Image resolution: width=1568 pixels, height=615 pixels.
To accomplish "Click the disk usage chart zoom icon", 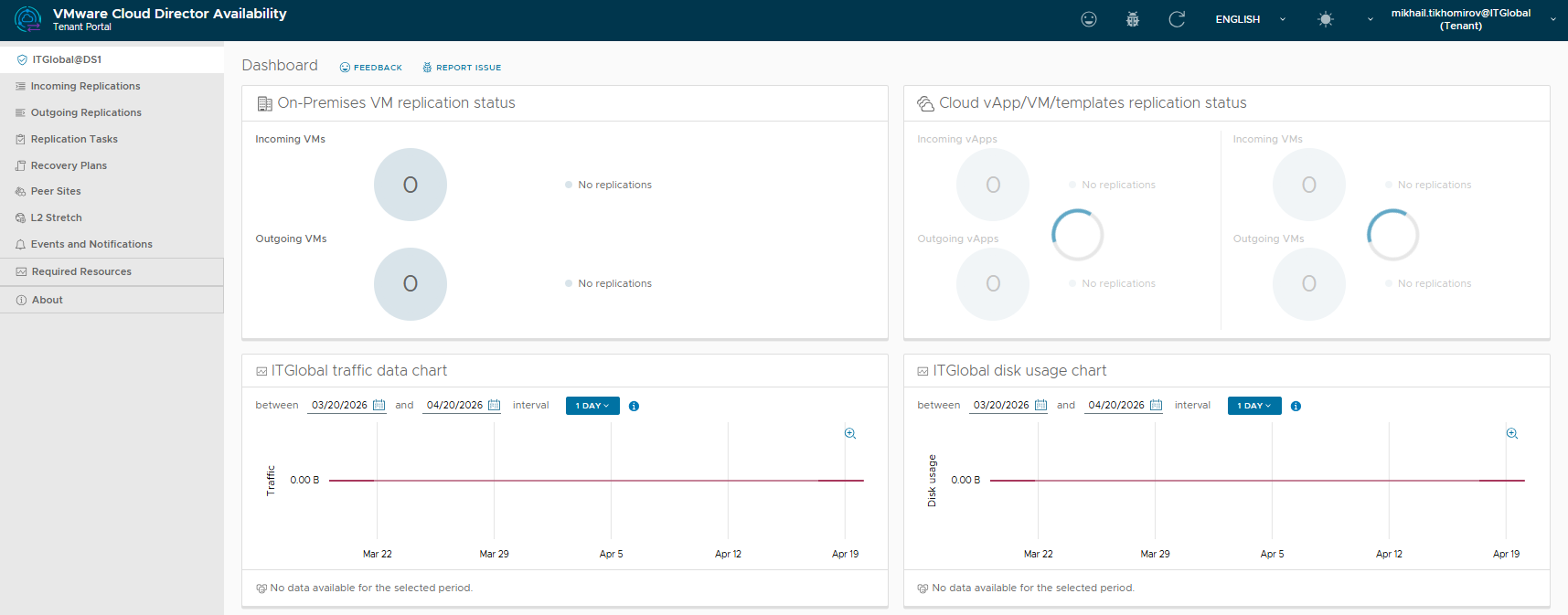I will tap(1512, 433).
